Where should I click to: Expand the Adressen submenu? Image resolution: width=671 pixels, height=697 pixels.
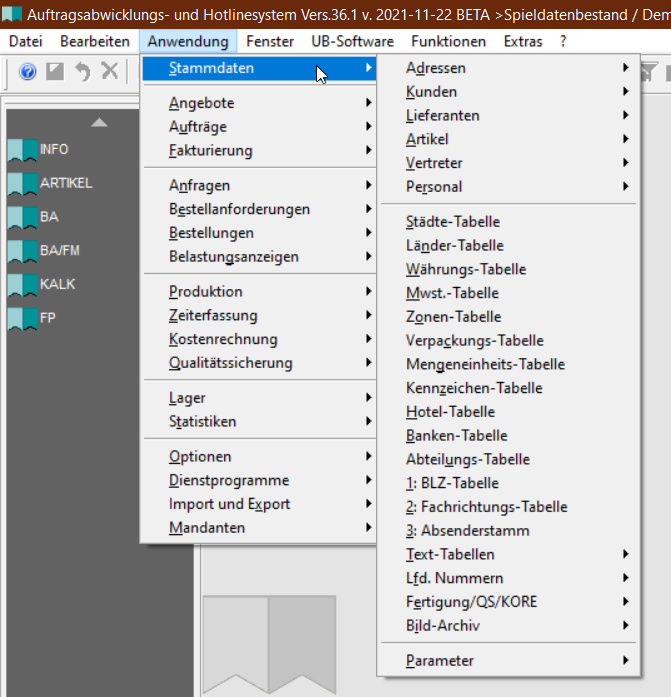[x=436, y=68]
